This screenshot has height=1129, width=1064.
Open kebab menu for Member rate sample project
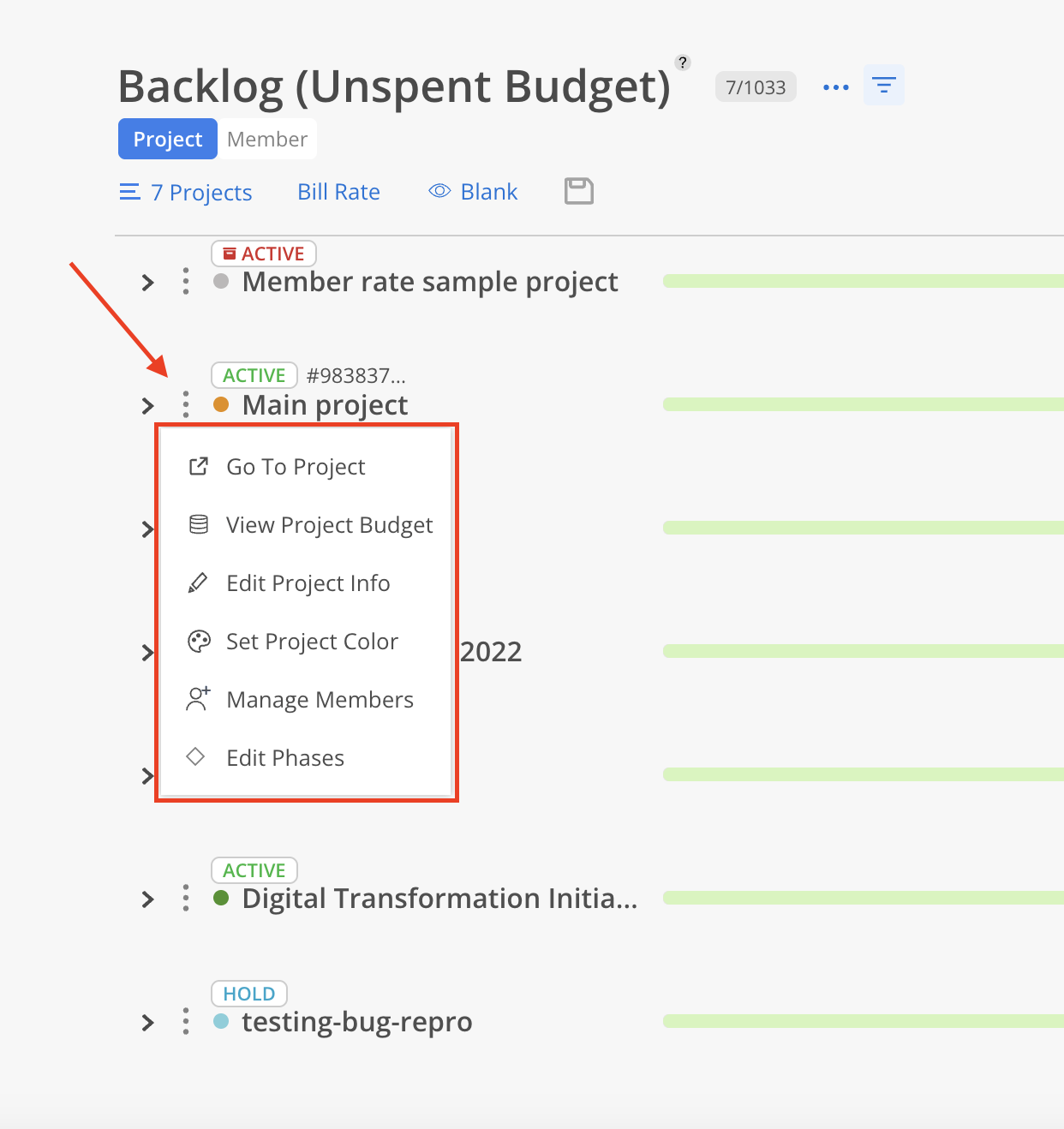coord(186,281)
